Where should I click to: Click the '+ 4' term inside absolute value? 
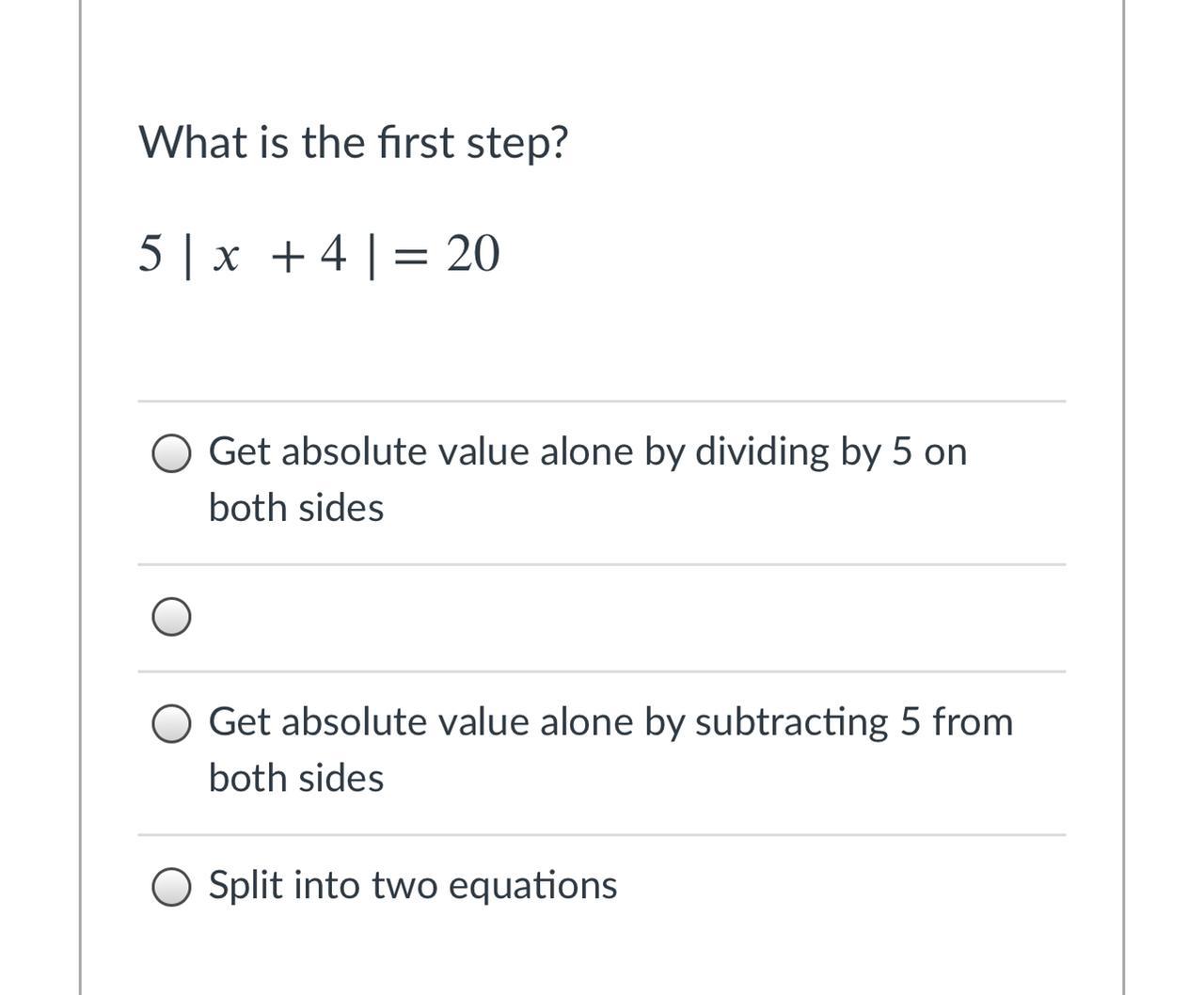pyautogui.click(x=309, y=254)
